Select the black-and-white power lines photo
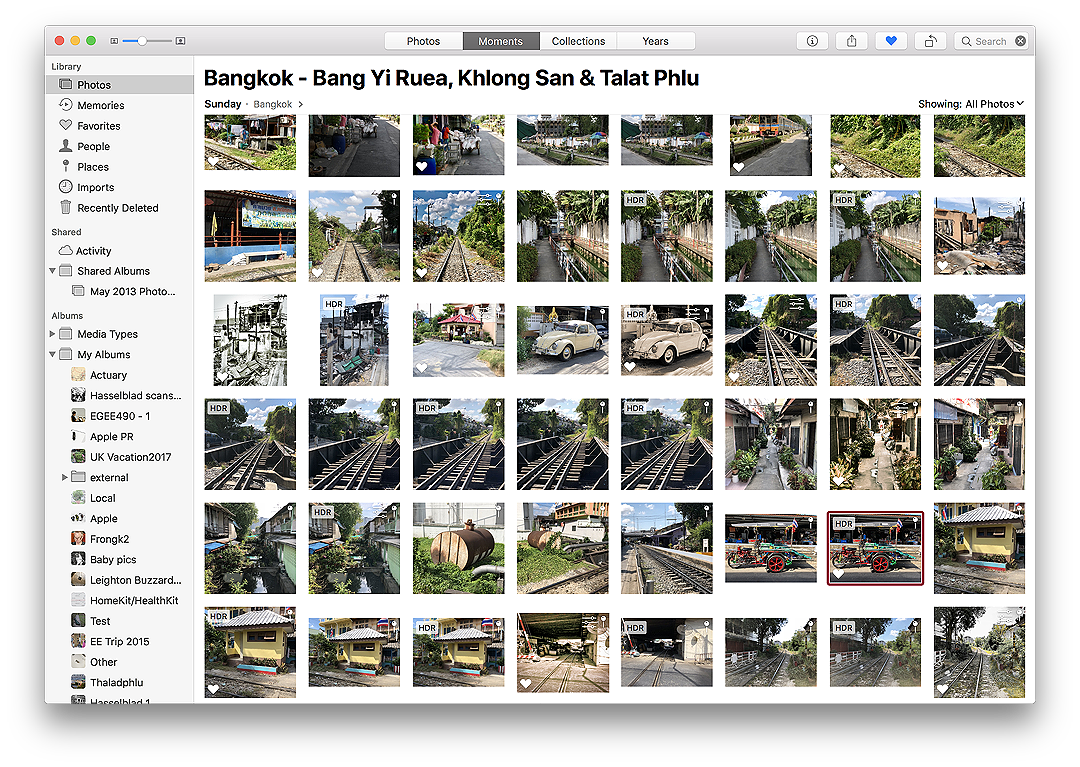The width and height of the screenshot is (1080, 767). click(250, 340)
